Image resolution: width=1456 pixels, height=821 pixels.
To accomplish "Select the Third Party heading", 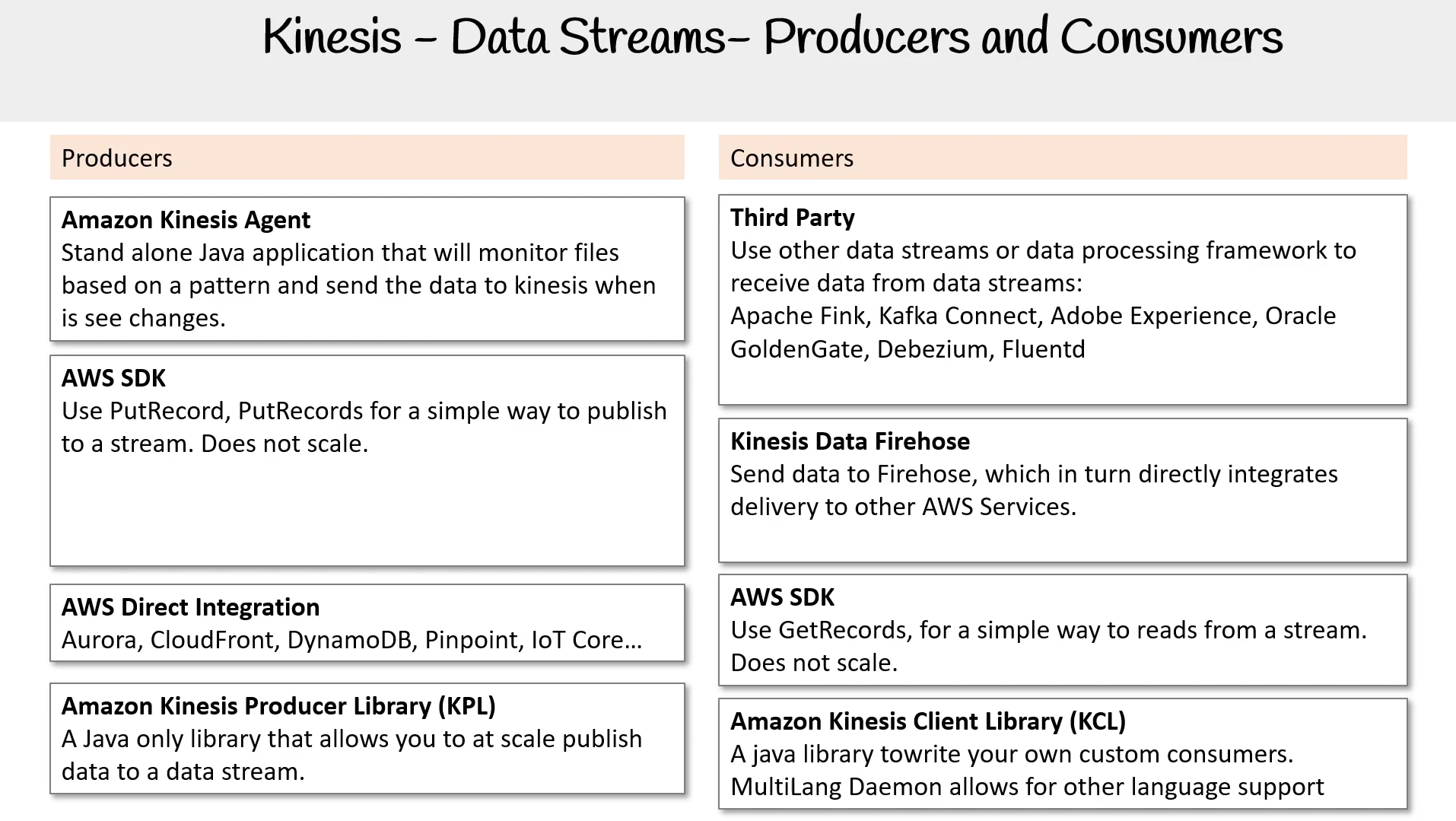I will (x=793, y=218).
